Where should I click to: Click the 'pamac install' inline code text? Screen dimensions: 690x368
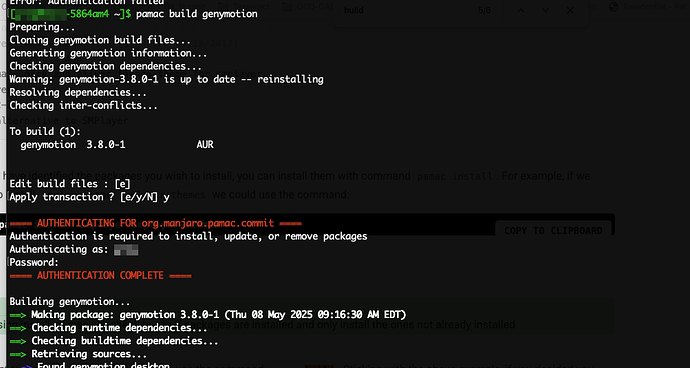pos(455,177)
